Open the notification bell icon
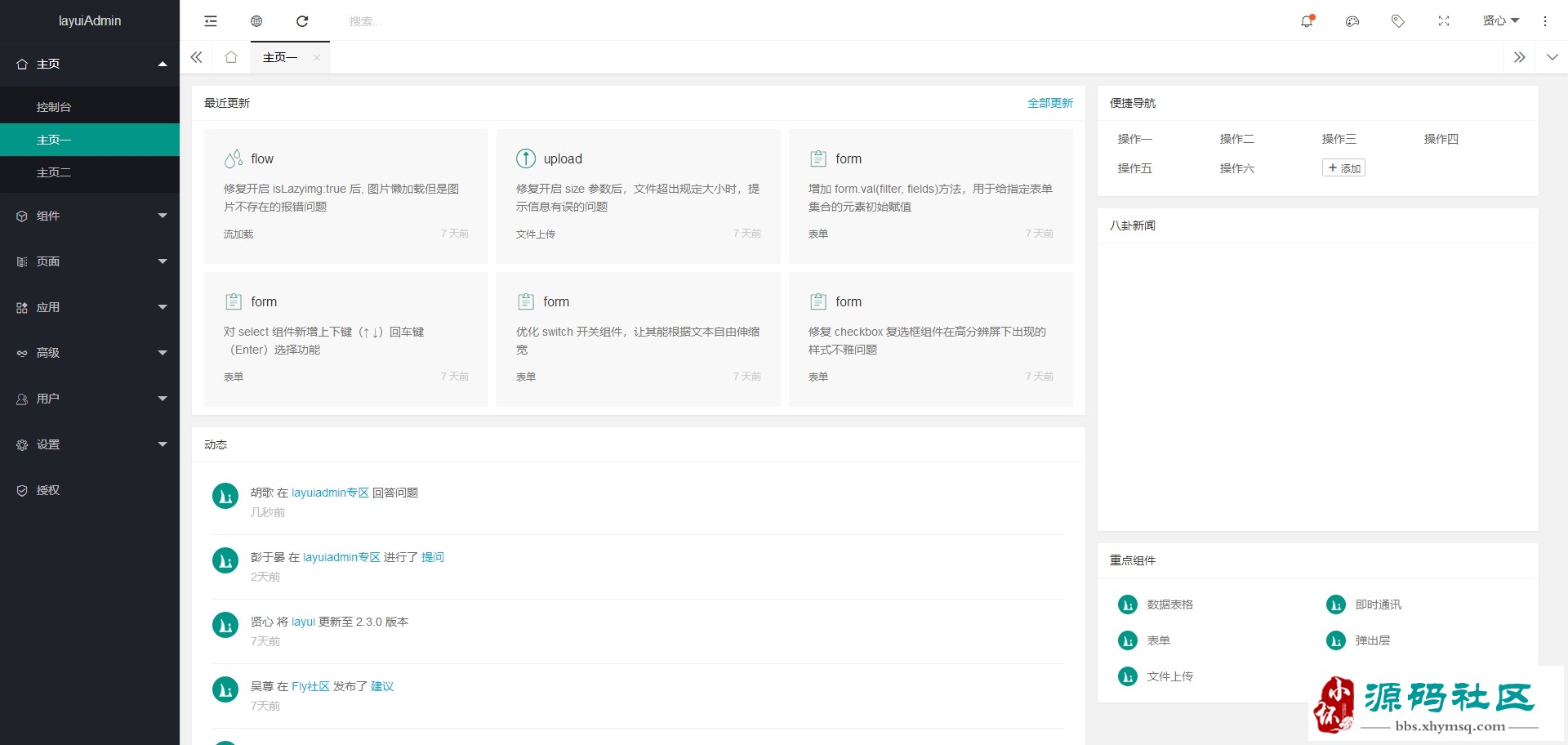 1307,21
